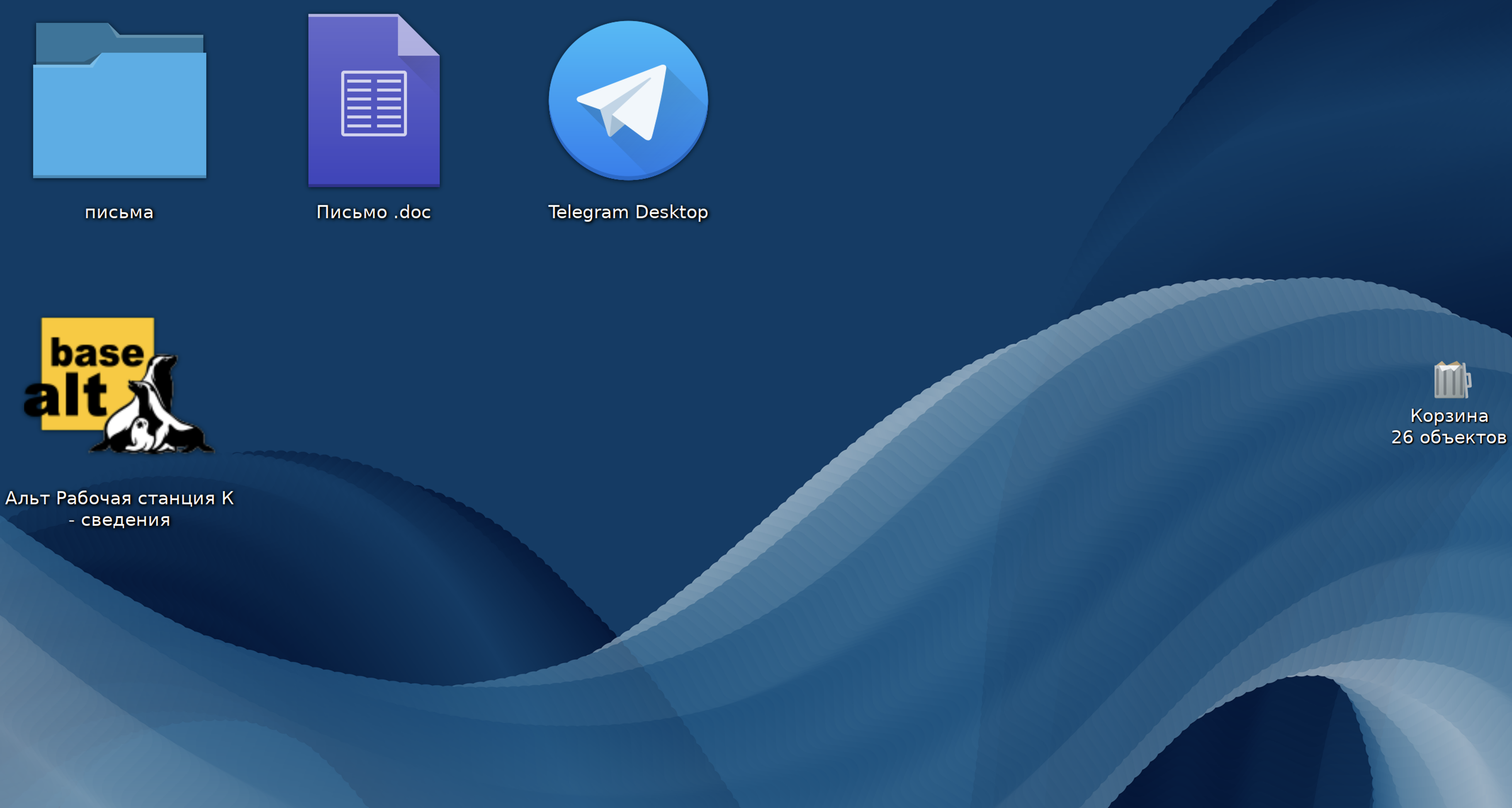Click the 'Корзина' label text
Screen dimensions: 1512x808
coord(1449,416)
